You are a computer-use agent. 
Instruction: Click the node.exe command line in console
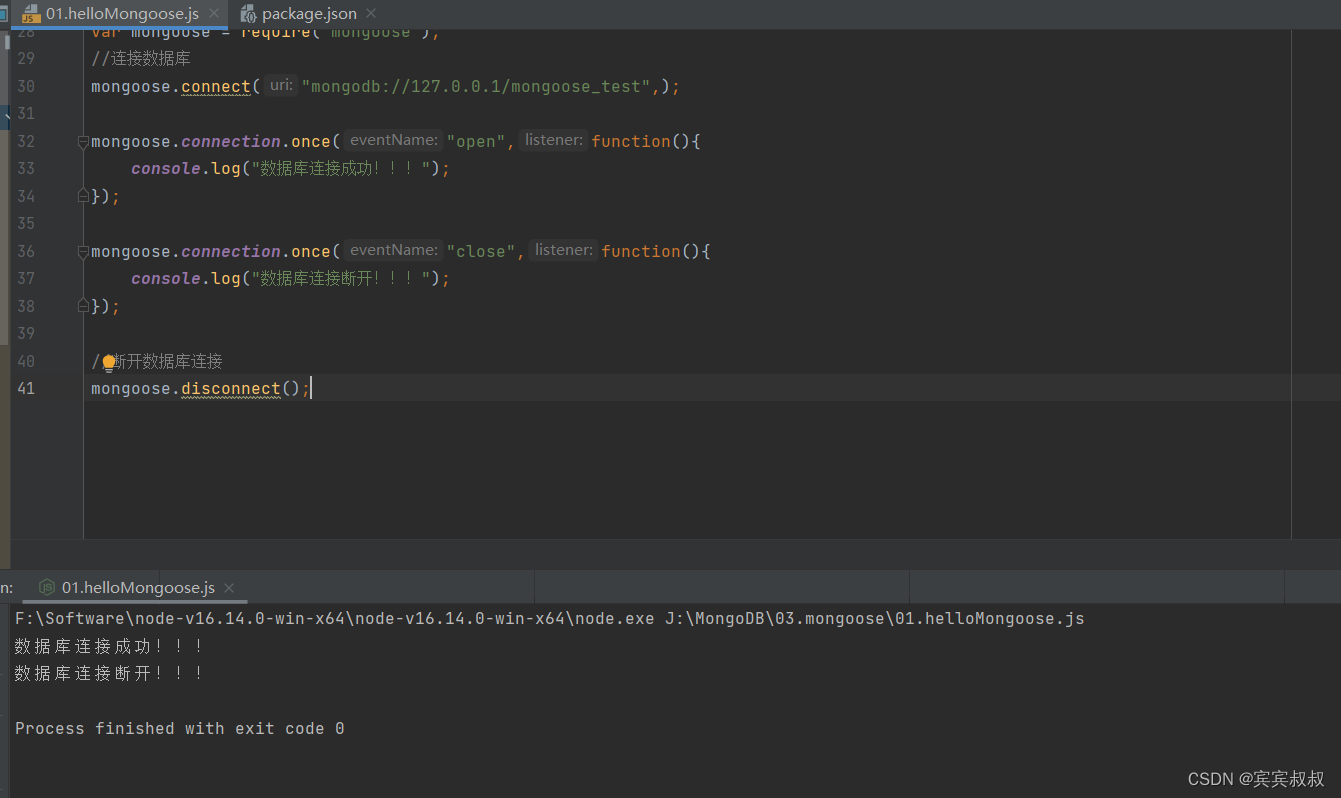click(x=549, y=619)
